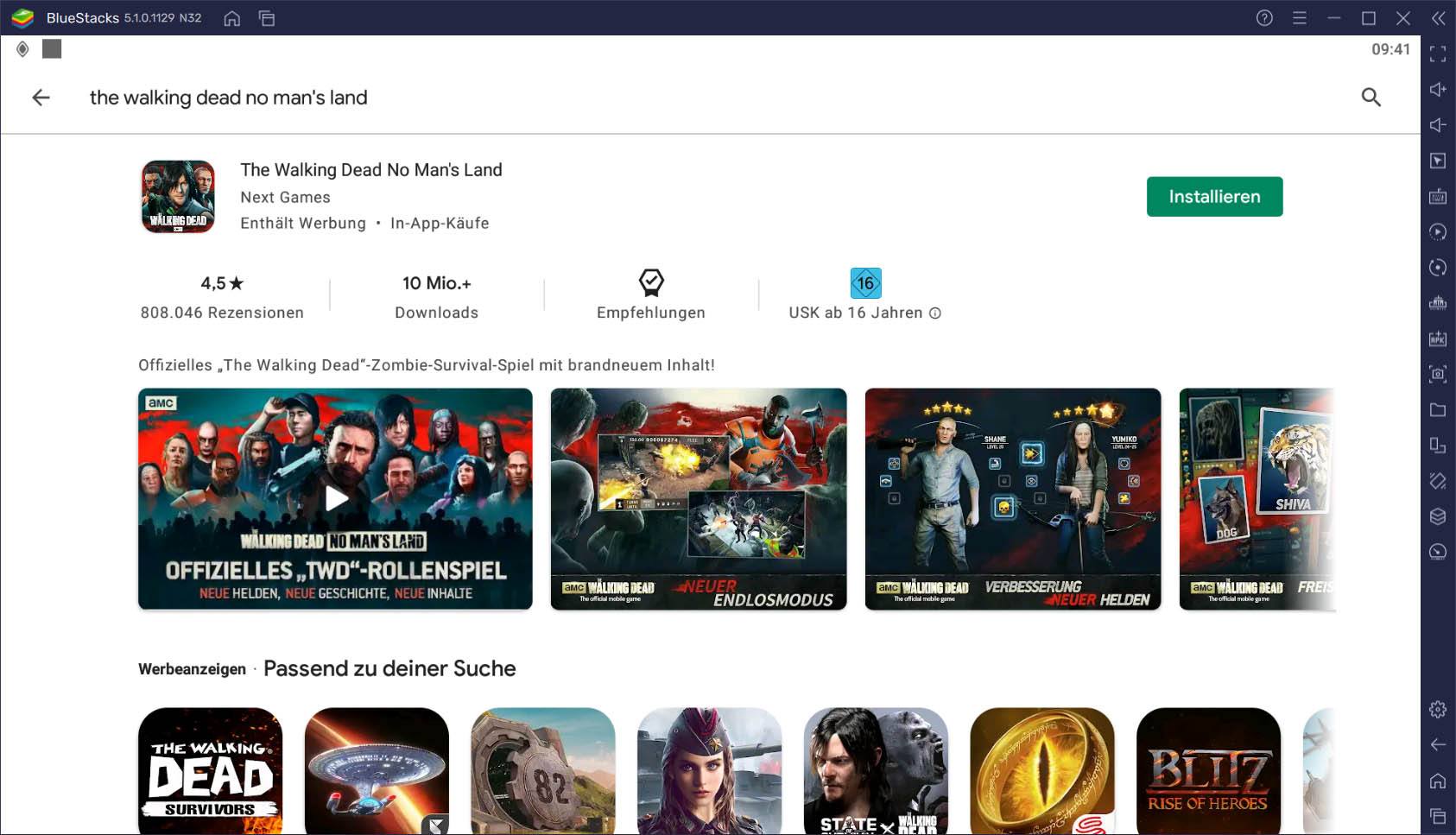Go to Android home via sidebar icon
This screenshot has width=1456, height=835.
pos(1438,781)
